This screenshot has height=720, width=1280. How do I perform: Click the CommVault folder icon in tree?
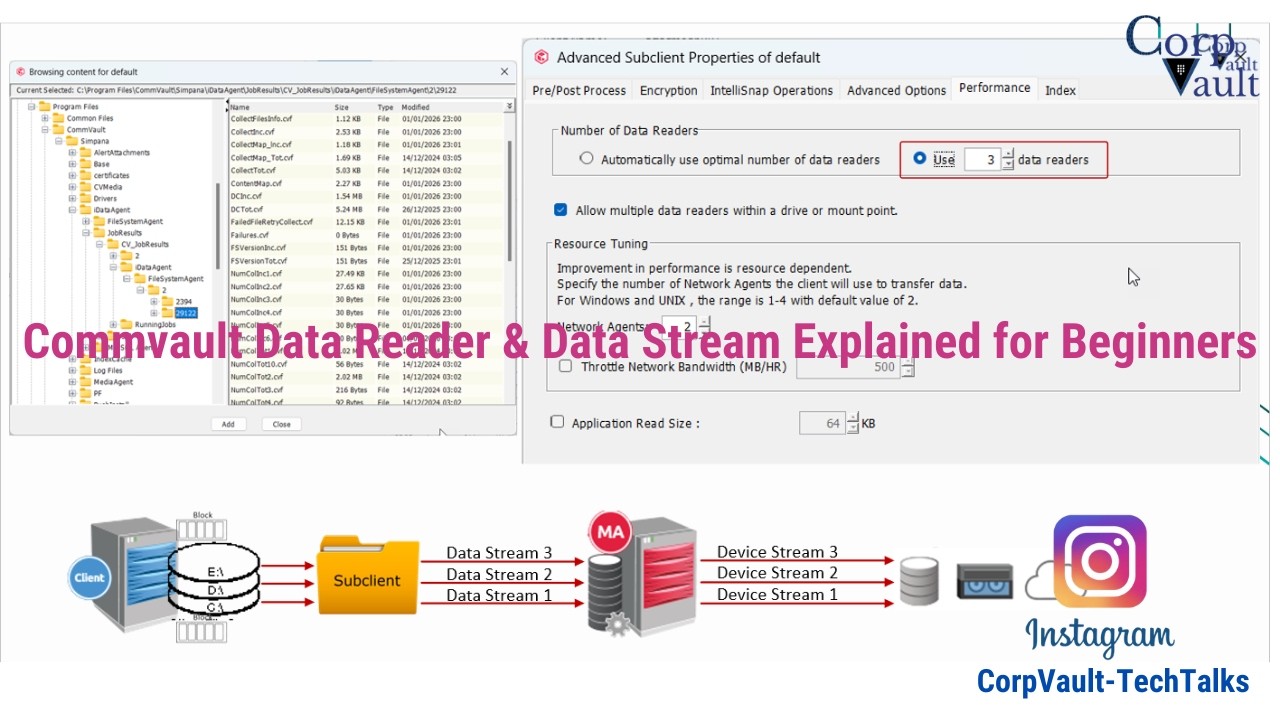click(x=59, y=130)
